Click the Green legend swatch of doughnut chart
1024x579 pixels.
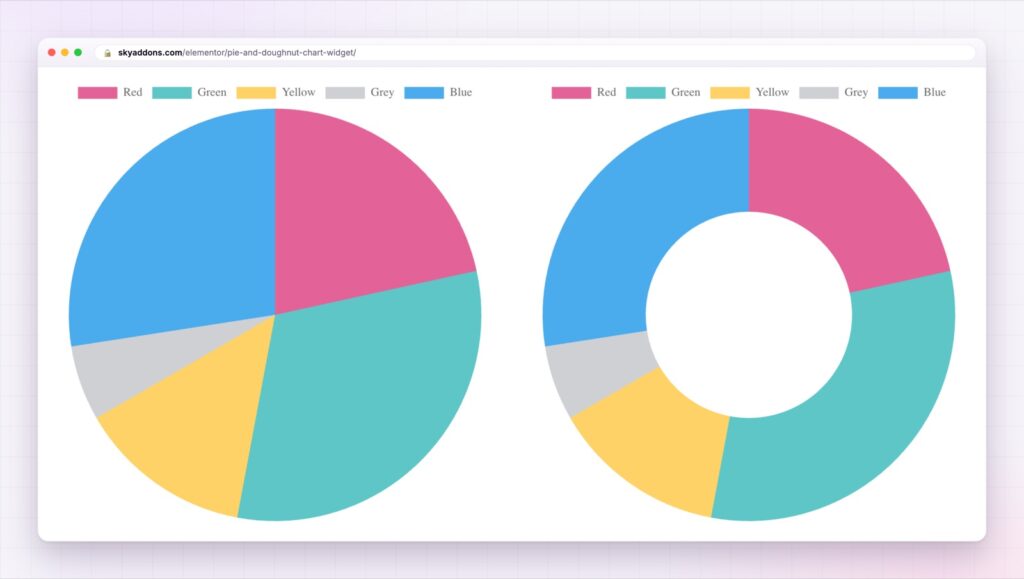646,93
